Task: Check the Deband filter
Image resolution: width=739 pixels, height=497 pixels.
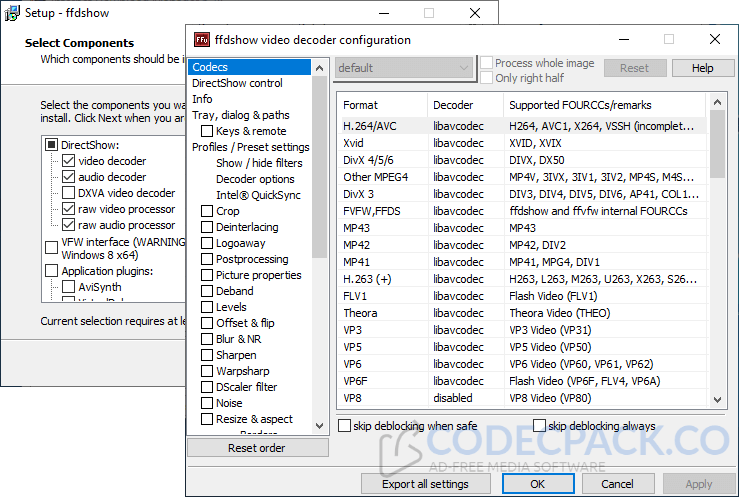Action: click(x=207, y=291)
